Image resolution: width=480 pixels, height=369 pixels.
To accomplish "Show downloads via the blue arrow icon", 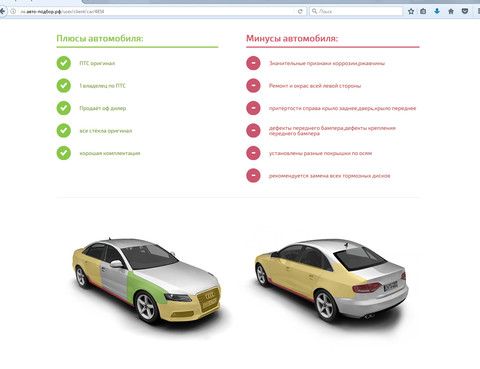I will point(437,11).
